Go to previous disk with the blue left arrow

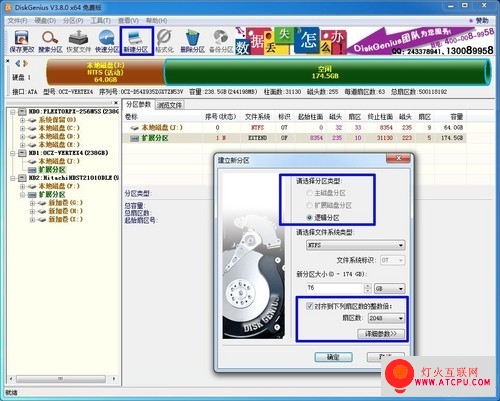[18, 63]
